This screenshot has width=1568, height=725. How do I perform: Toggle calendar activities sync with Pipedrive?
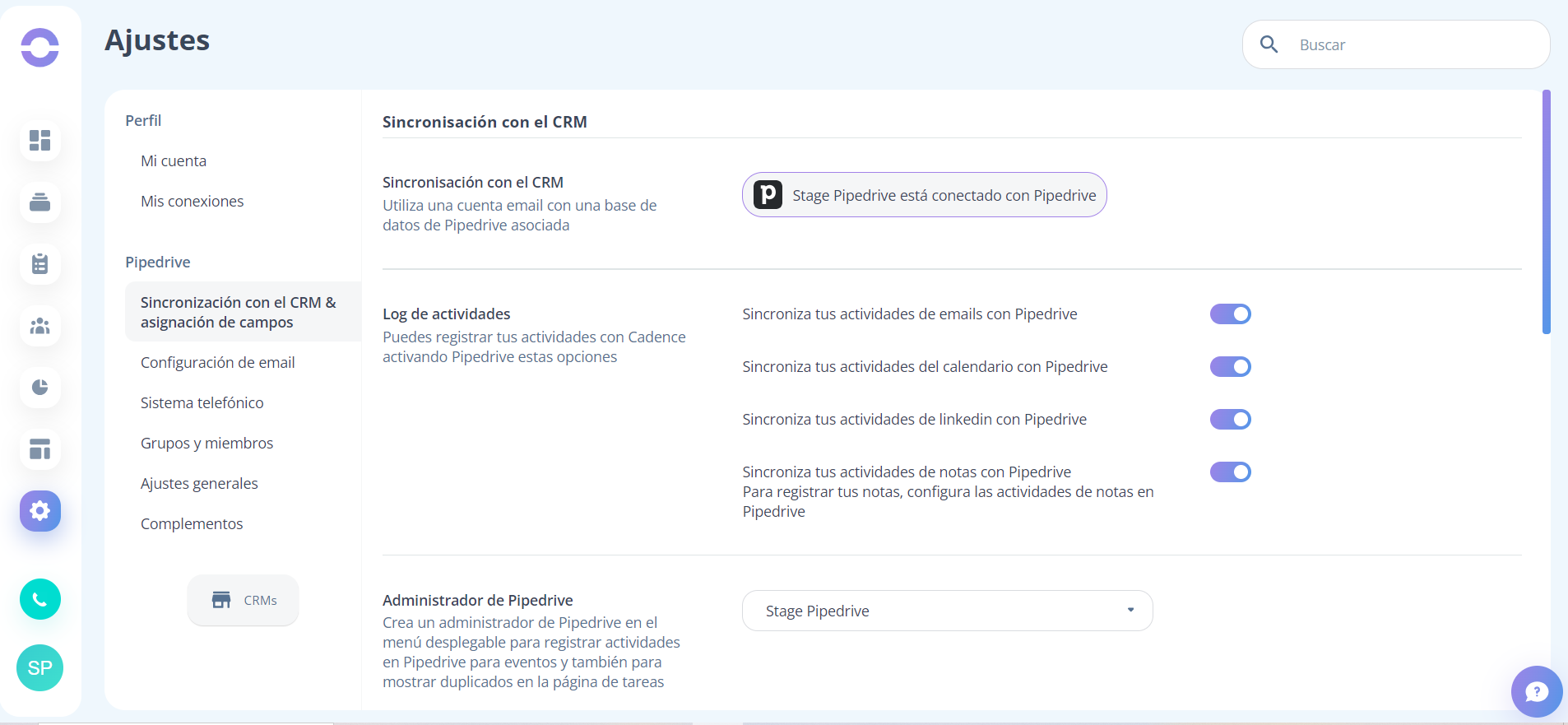pos(1230,366)
